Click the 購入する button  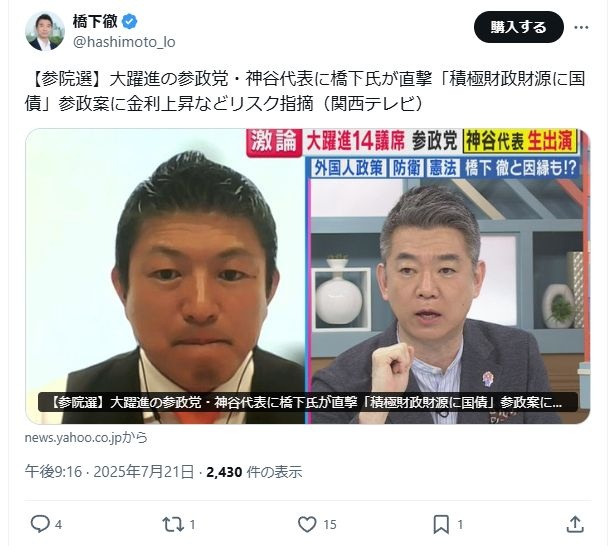[x=519, y=27]
